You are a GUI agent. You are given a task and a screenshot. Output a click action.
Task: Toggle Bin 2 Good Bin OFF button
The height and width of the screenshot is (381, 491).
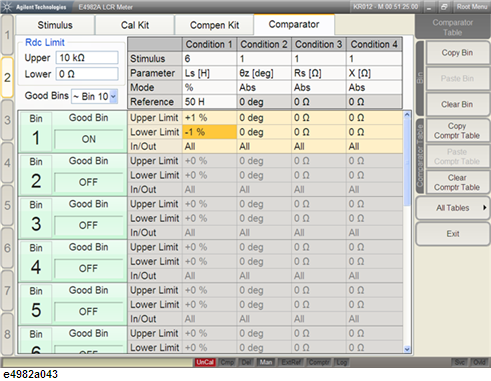pyautogui.click(x=89, y=182)
